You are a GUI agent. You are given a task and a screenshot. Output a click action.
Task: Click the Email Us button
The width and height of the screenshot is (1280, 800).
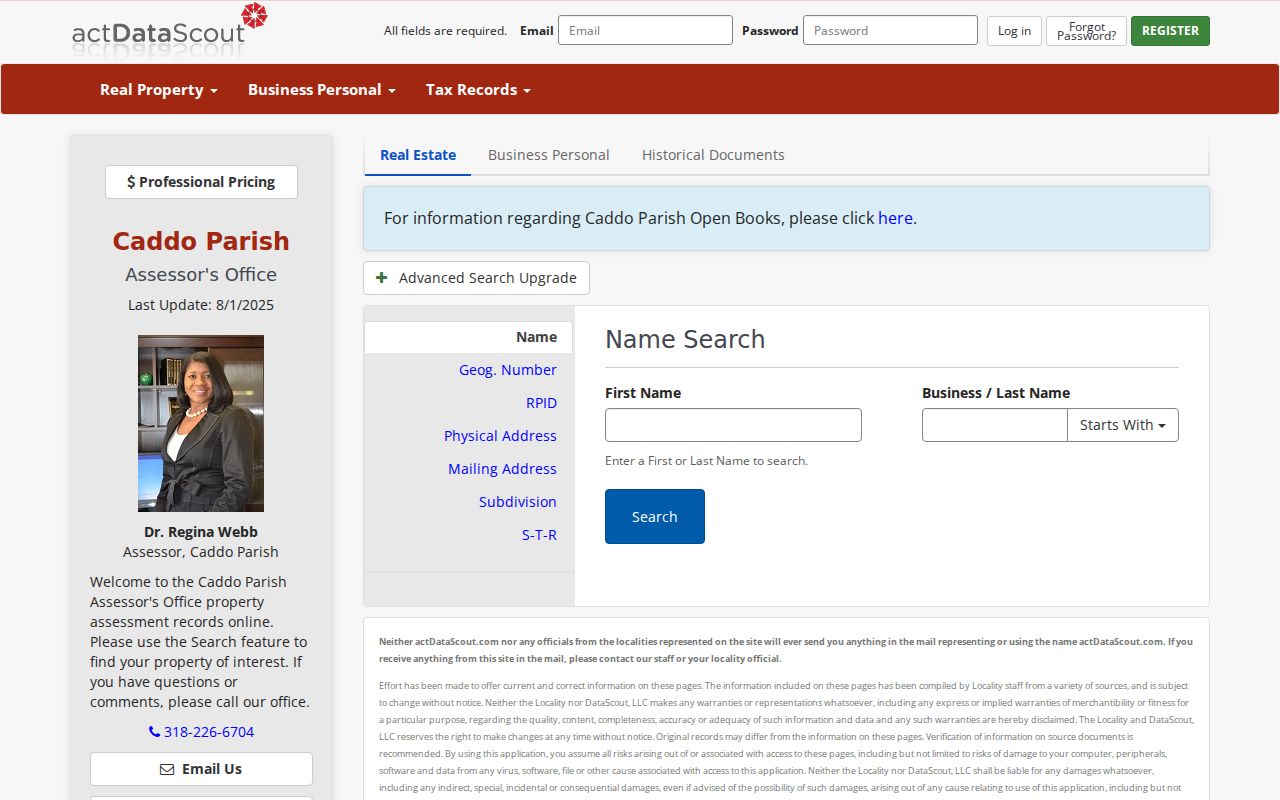[x=201, y=769]
